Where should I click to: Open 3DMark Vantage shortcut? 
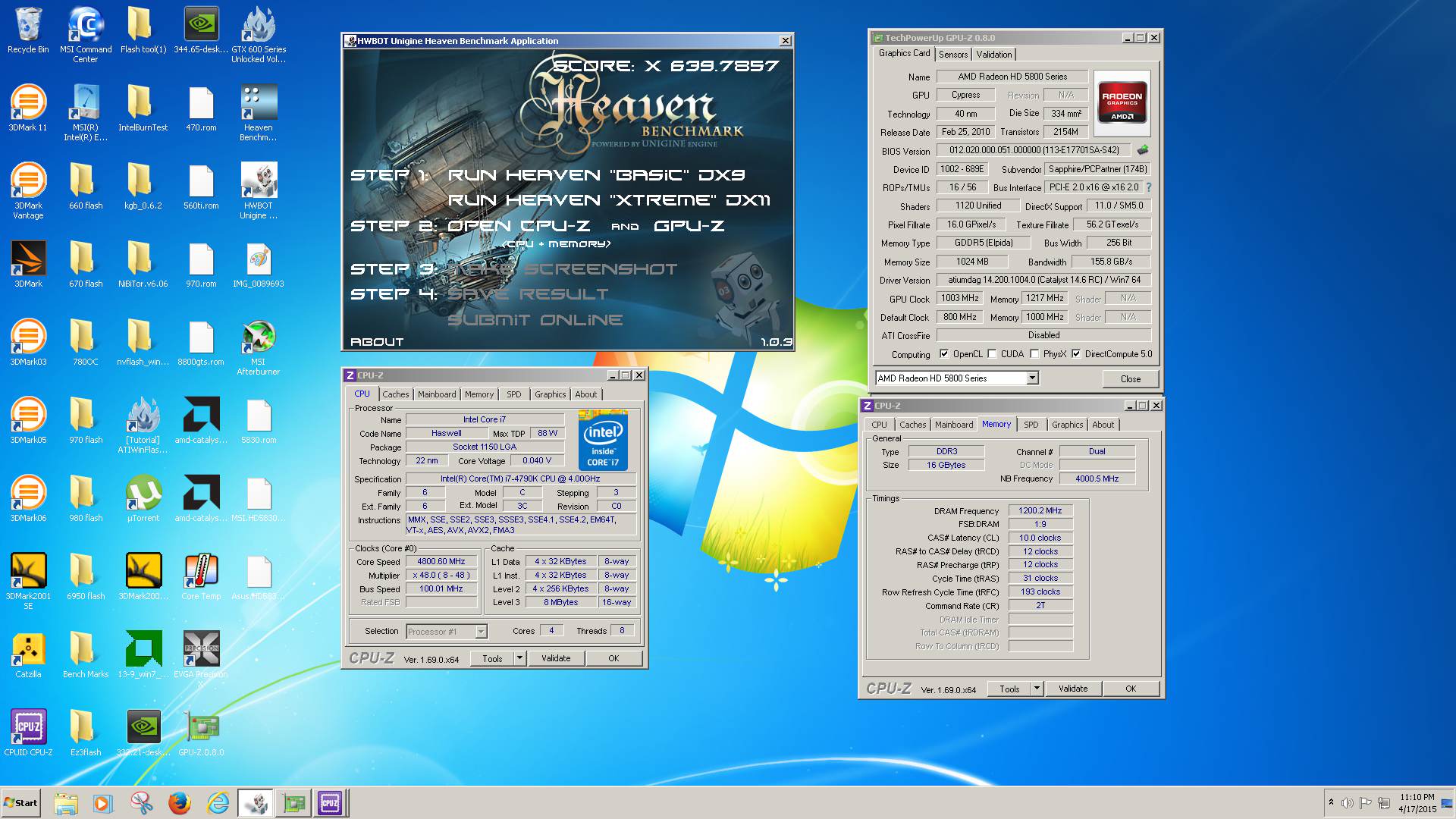(28, 191)
